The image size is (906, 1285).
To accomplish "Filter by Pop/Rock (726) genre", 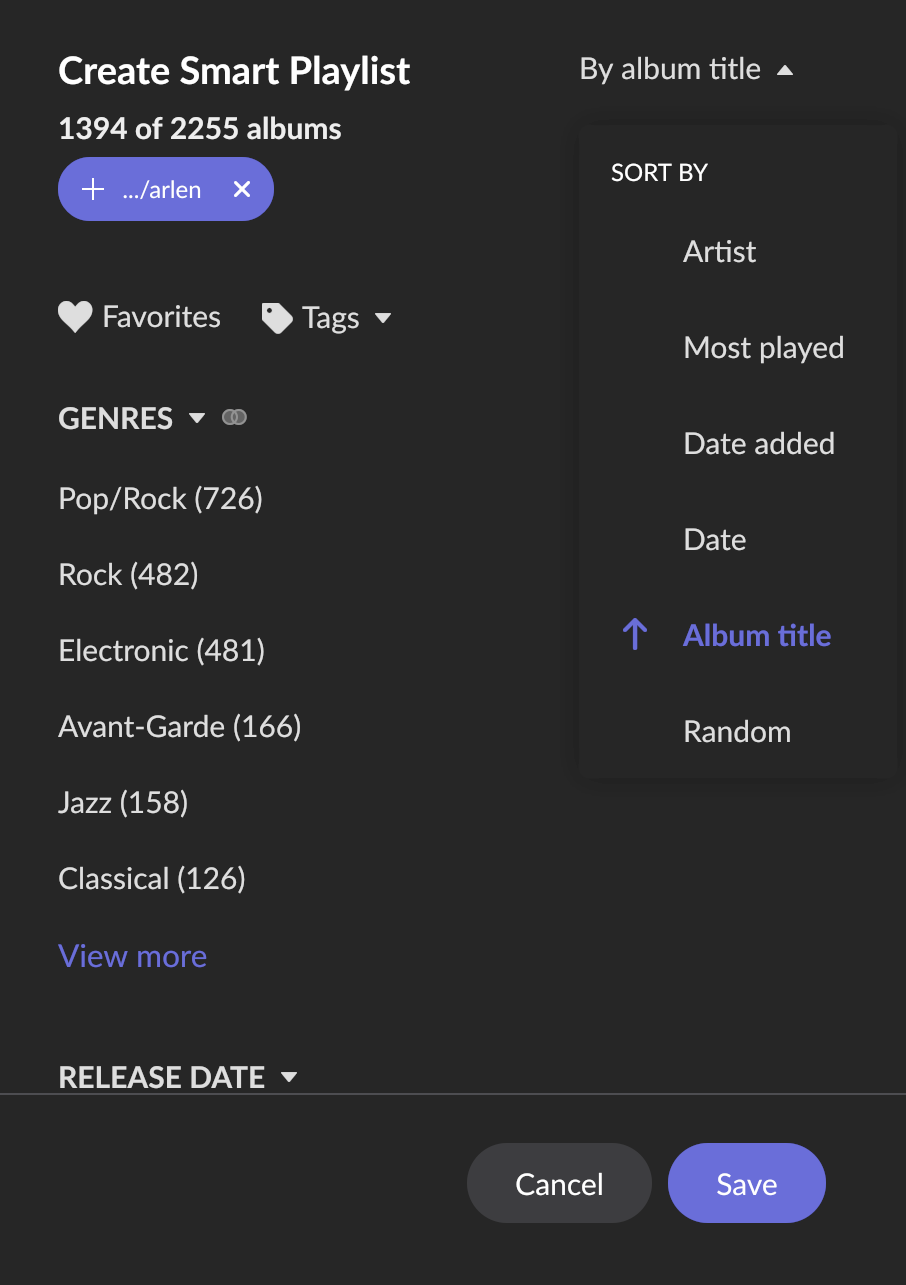I will 160,498.
